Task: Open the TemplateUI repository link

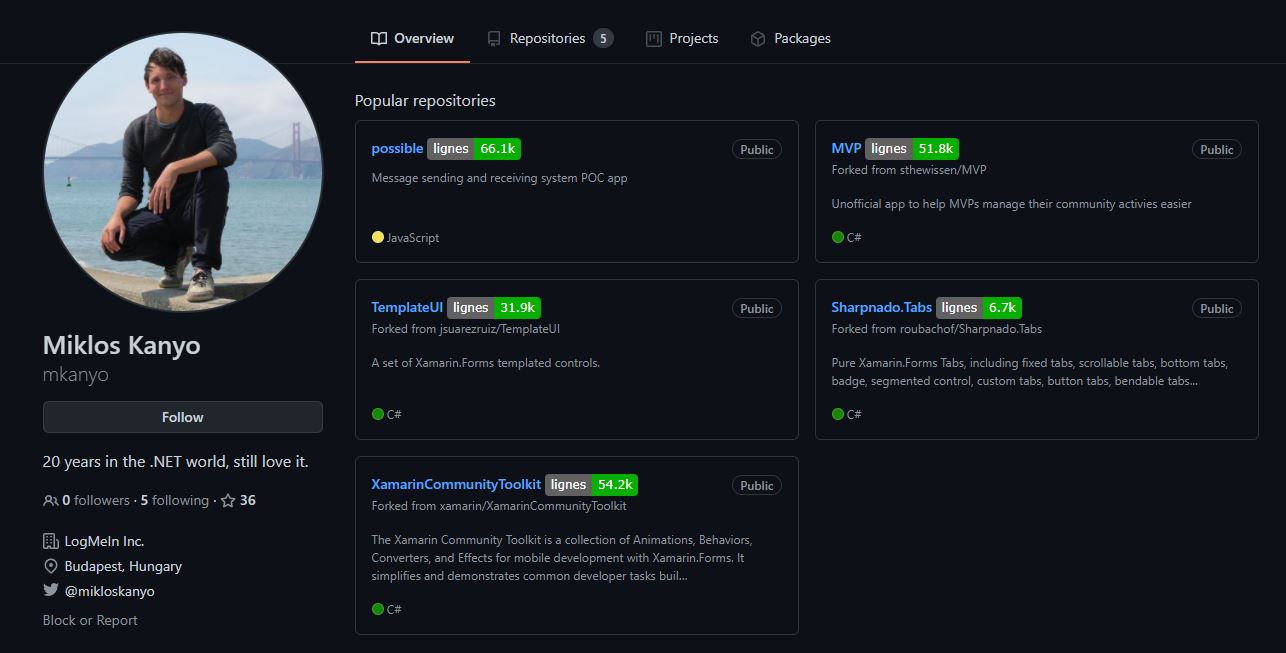Action: tap(407, 308)
